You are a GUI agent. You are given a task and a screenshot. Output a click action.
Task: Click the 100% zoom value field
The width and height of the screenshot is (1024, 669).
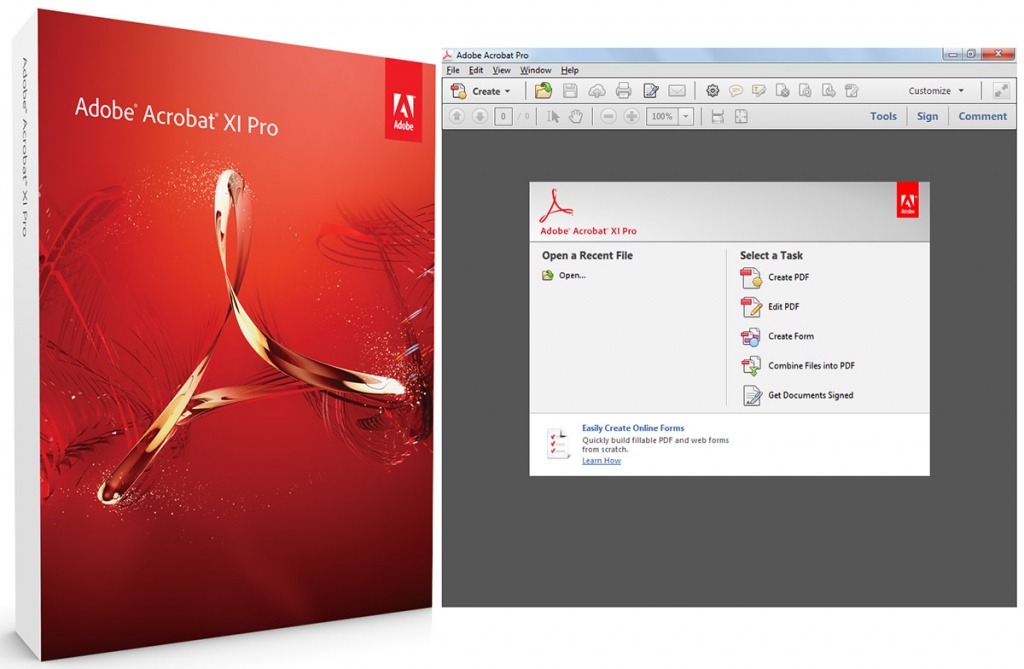[662, 116]
